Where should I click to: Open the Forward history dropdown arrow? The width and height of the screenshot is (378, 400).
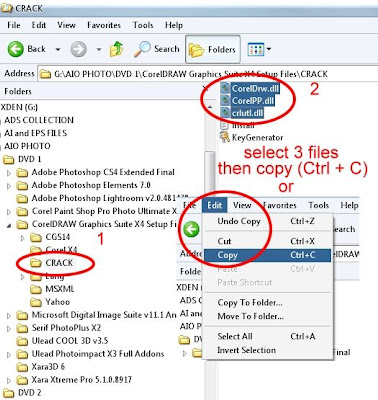pyautogui.click(x=99, y=50)
